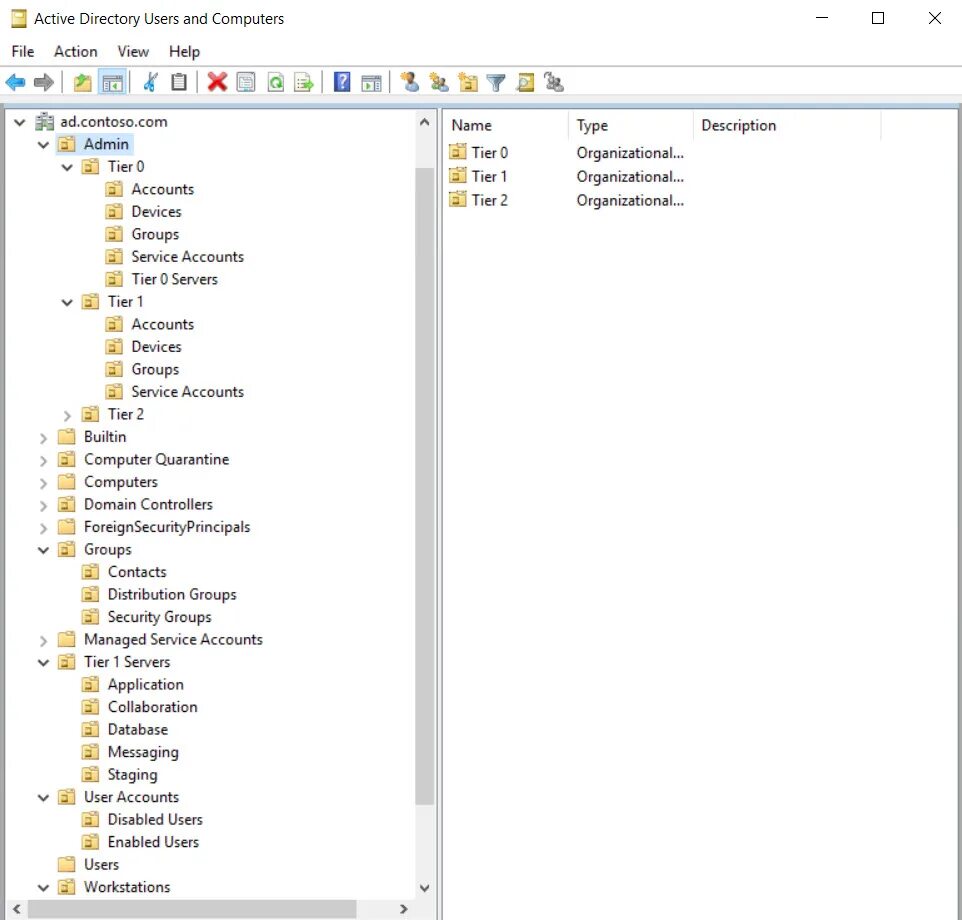Image resolution: width=962 pixels, height=920 pixels.
Task: Select the Enabled Users OU
Action: click(153, 842)
